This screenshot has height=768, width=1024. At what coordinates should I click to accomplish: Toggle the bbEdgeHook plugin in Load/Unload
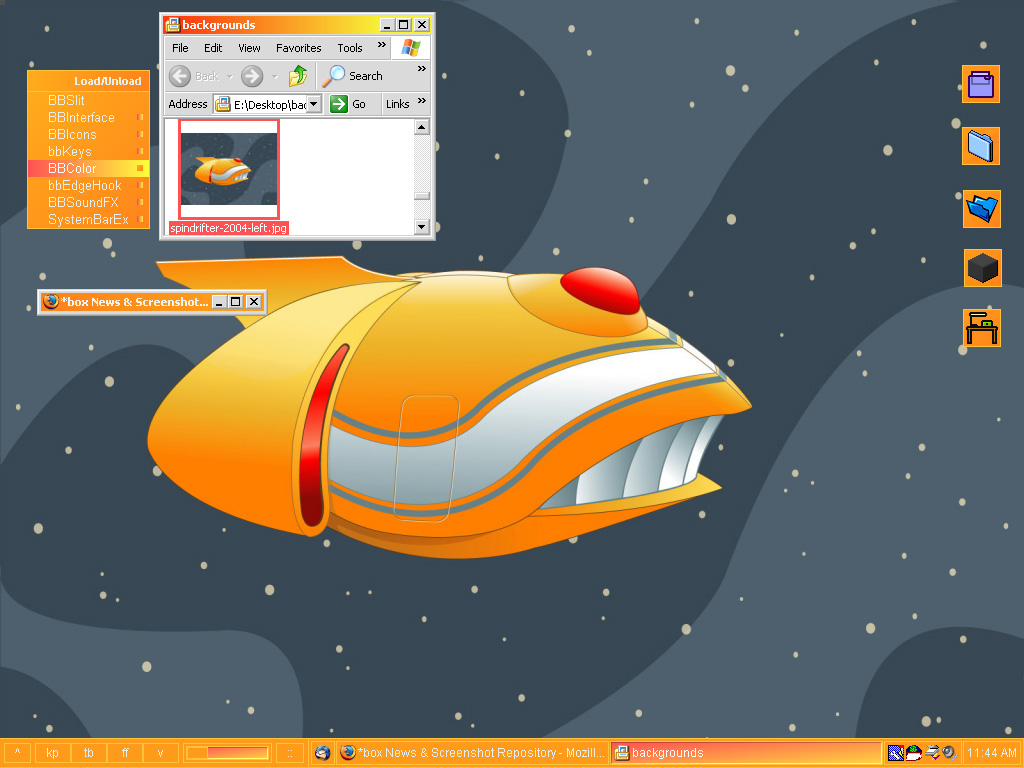tap(89, 185)
